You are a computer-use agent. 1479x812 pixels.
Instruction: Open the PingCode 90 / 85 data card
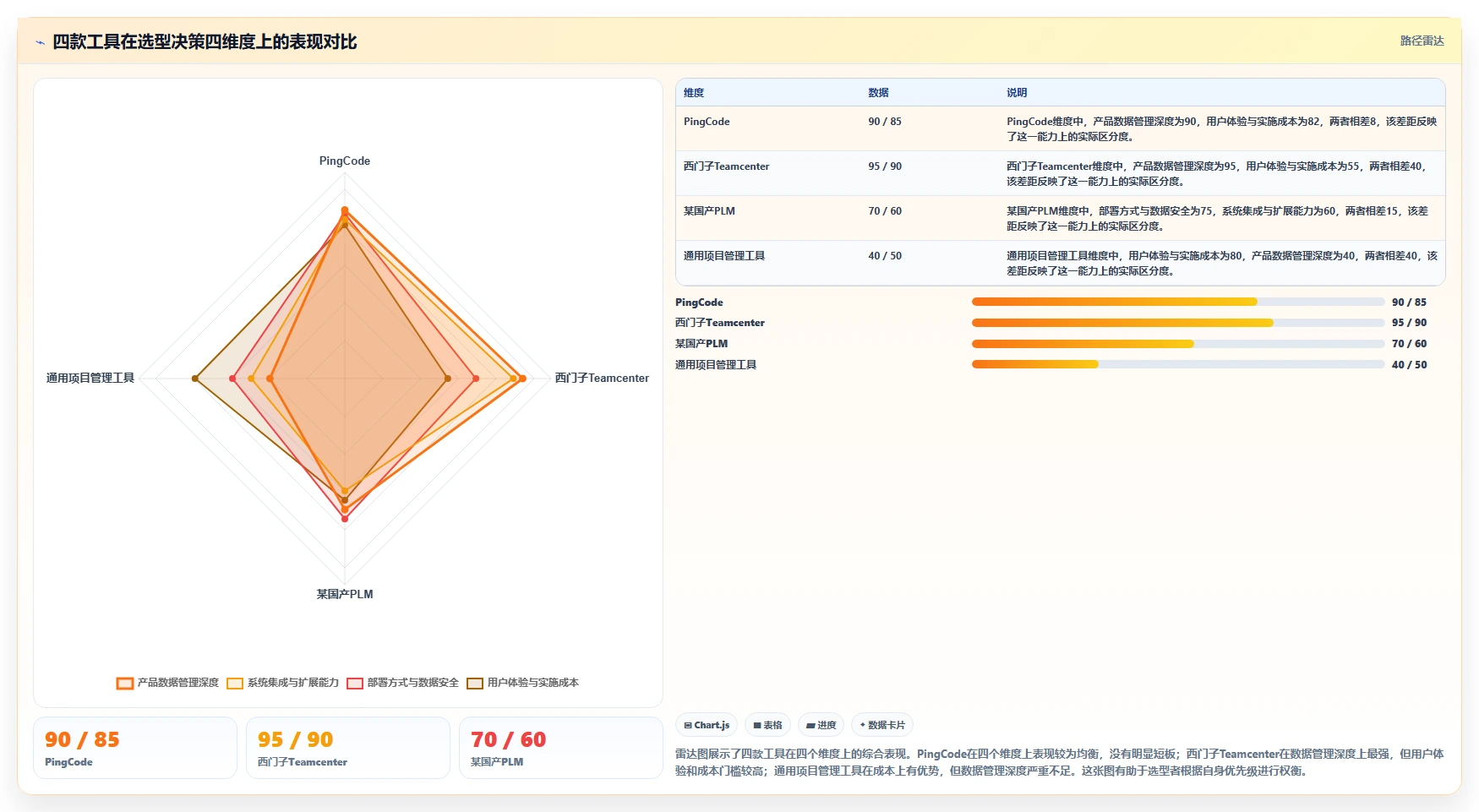pyautogui.click(x=135, y=748)
